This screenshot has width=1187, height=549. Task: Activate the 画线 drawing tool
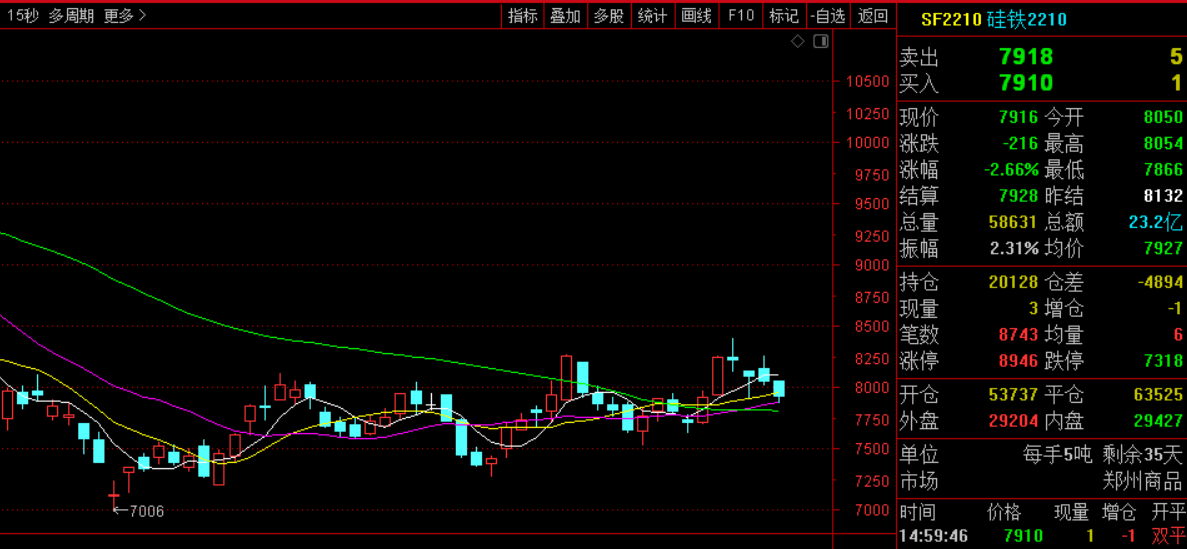point(696,15)
